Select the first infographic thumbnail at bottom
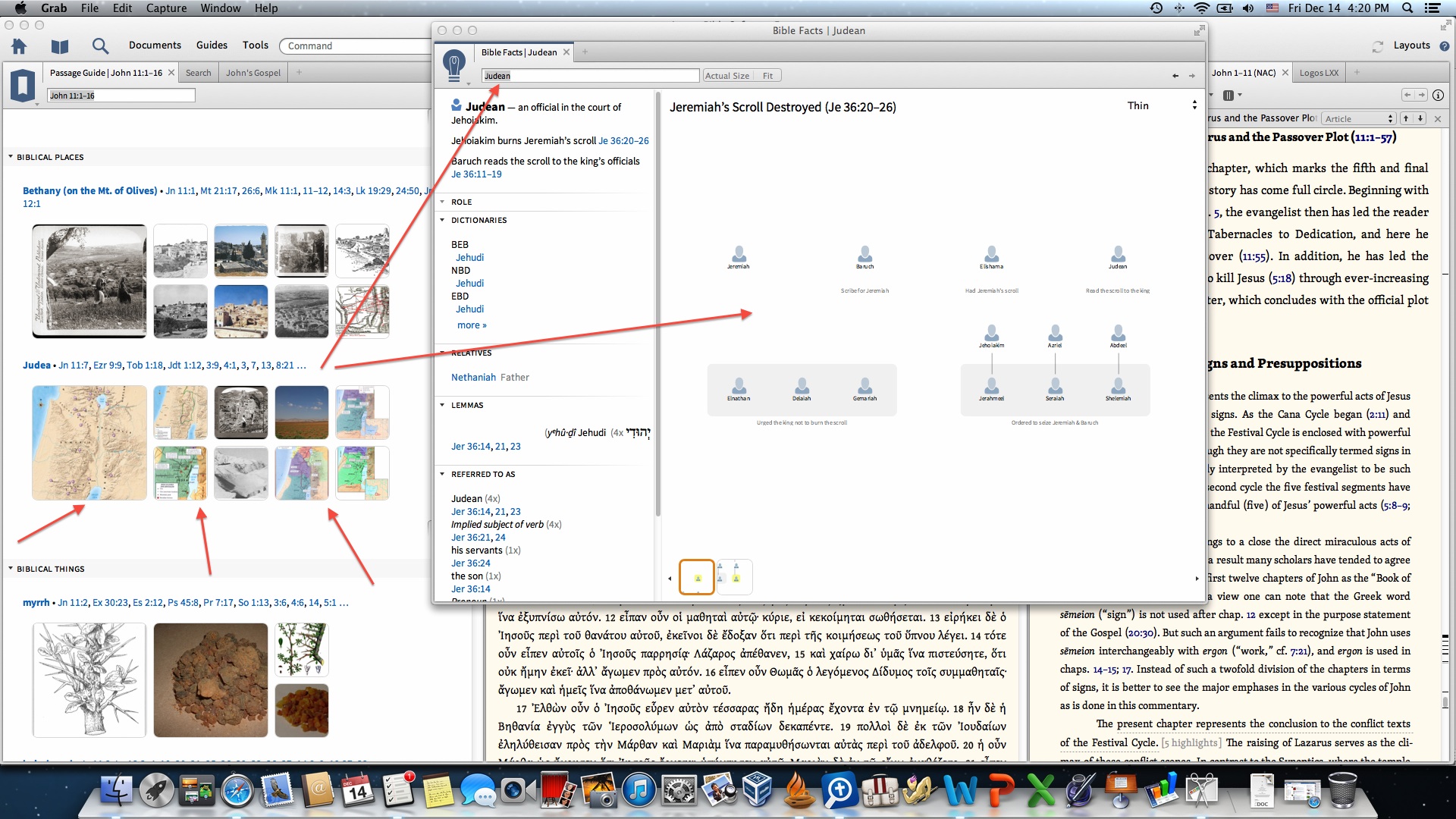1456x819 pixels. (697, 578)
